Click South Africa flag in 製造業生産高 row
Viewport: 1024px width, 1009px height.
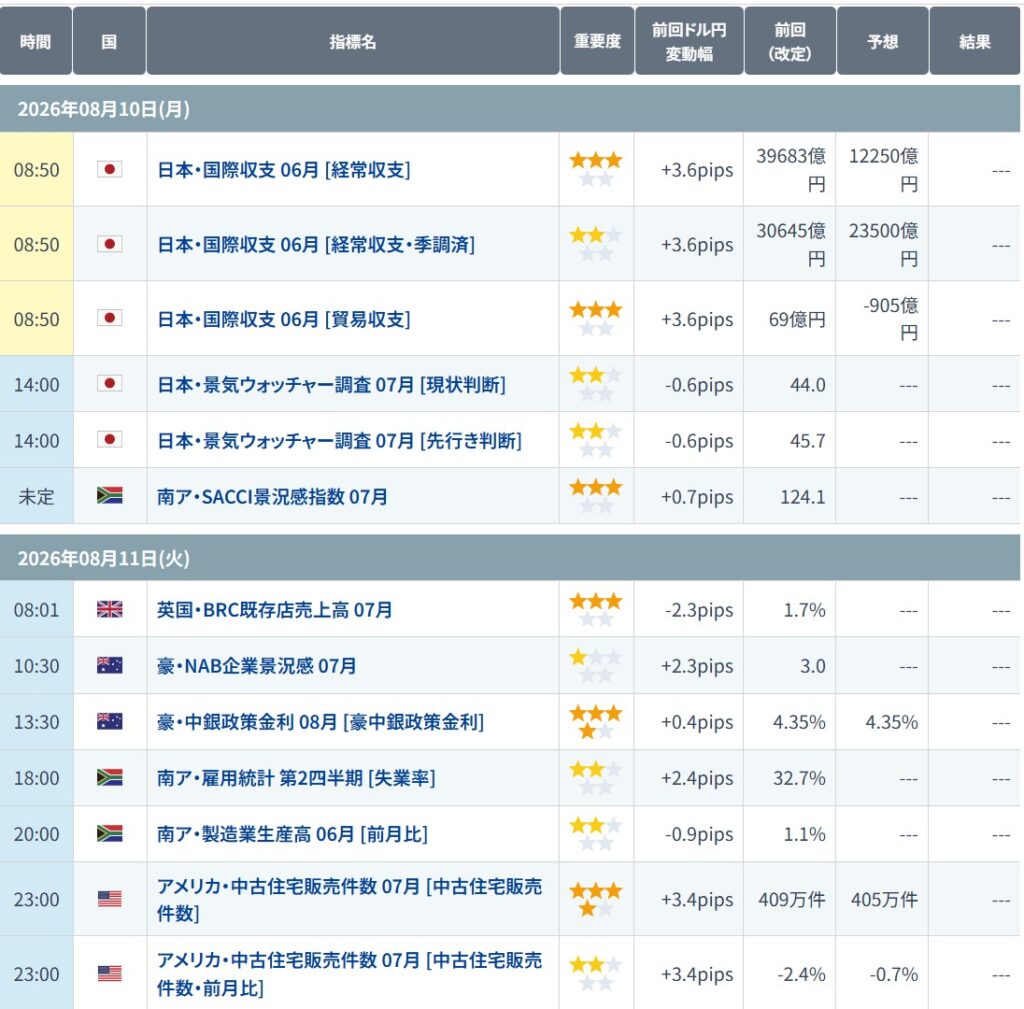pyautogui.click(x=110, y=834)
